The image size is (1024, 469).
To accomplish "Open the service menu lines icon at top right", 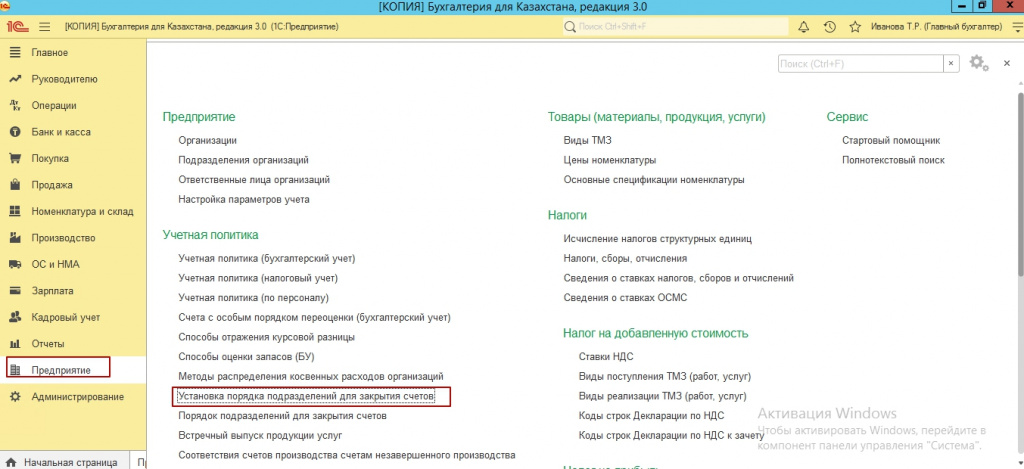I will click(1016, 27).
